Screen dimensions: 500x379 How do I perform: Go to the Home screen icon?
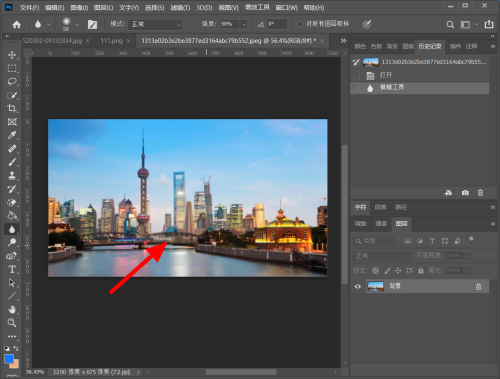click(17, 24)
